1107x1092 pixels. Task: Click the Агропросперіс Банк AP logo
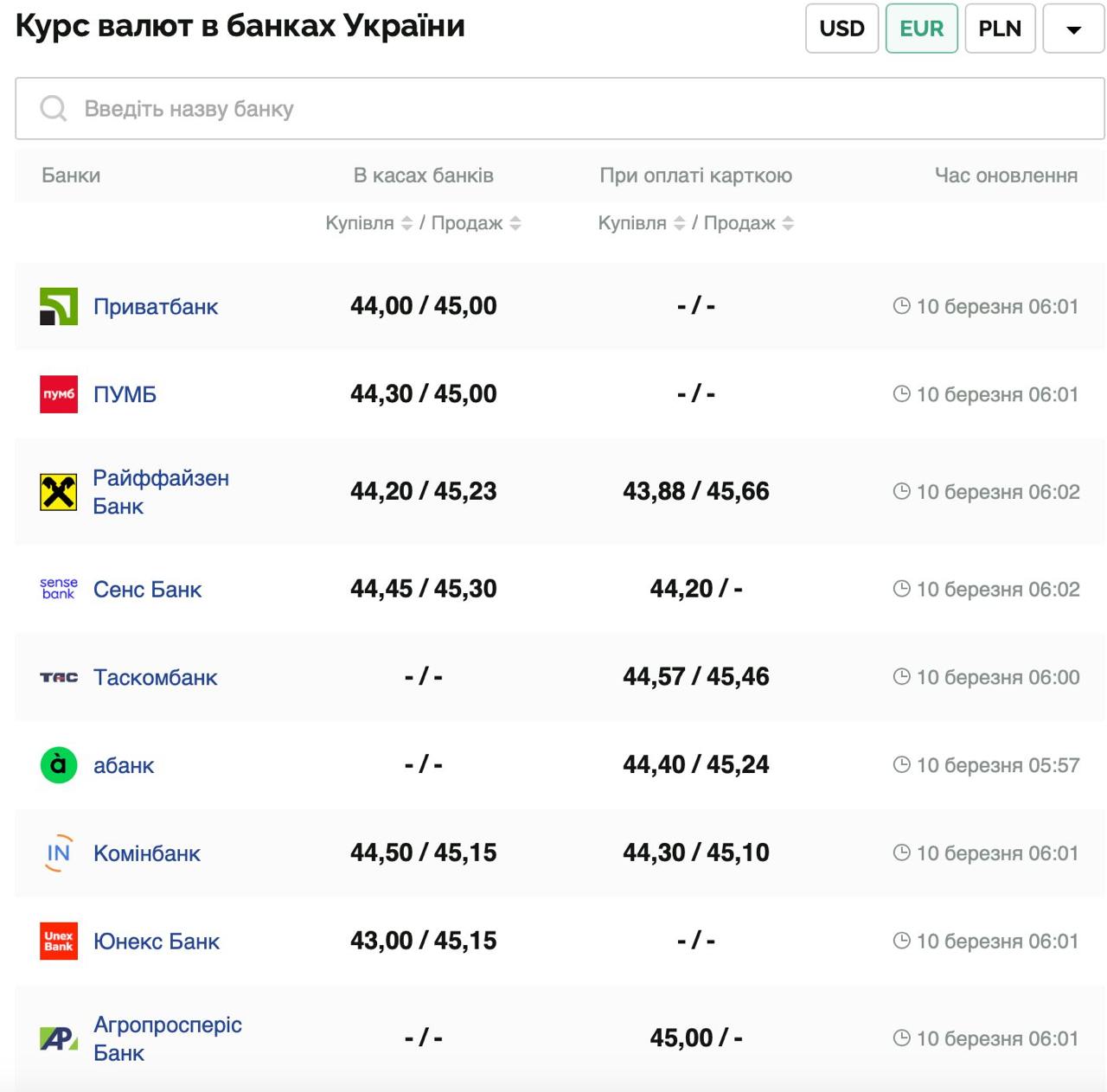(x=59, y=1038)
